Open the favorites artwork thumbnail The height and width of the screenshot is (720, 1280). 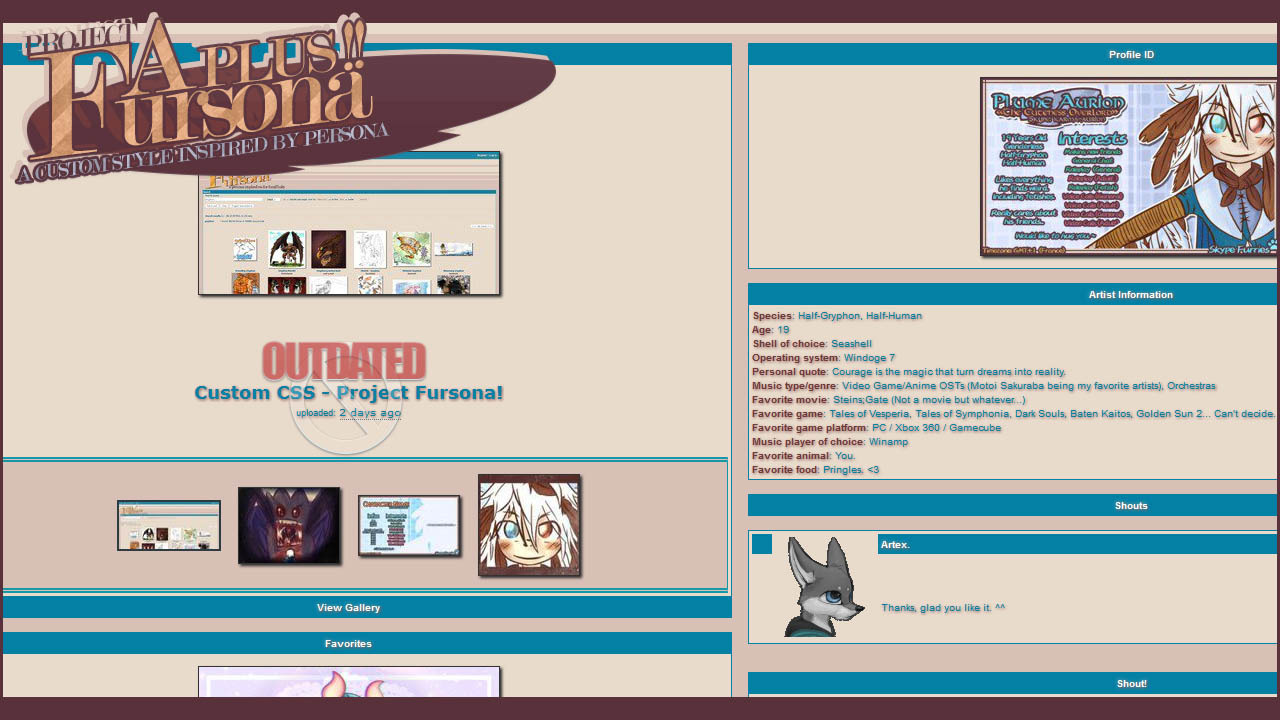pyautogui.click(x=349, y=682)
